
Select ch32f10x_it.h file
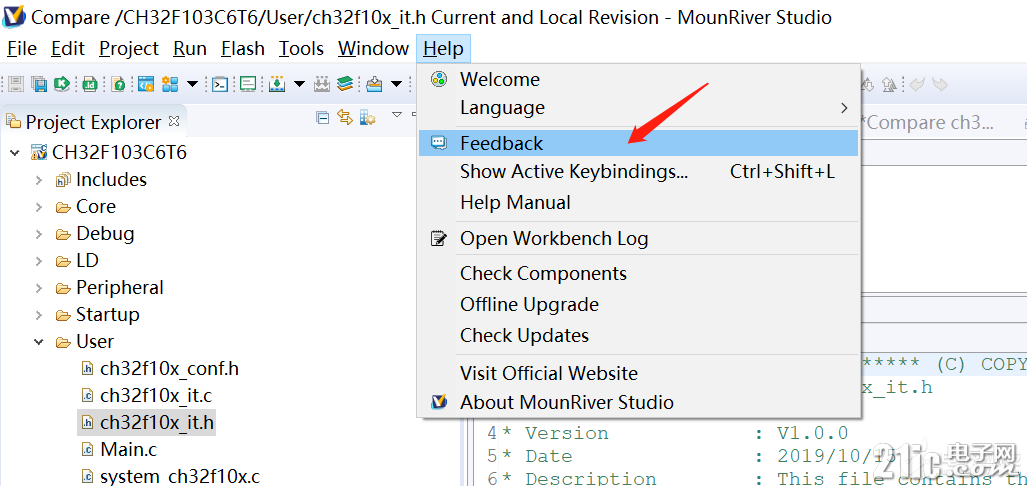coord(147,423)
